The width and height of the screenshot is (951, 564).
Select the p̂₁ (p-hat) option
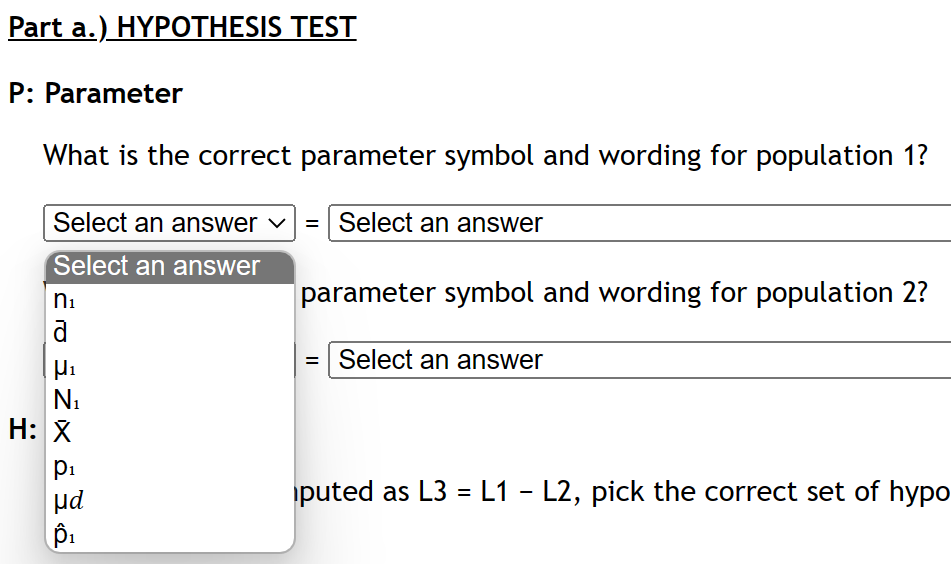(x=65, y=534)
